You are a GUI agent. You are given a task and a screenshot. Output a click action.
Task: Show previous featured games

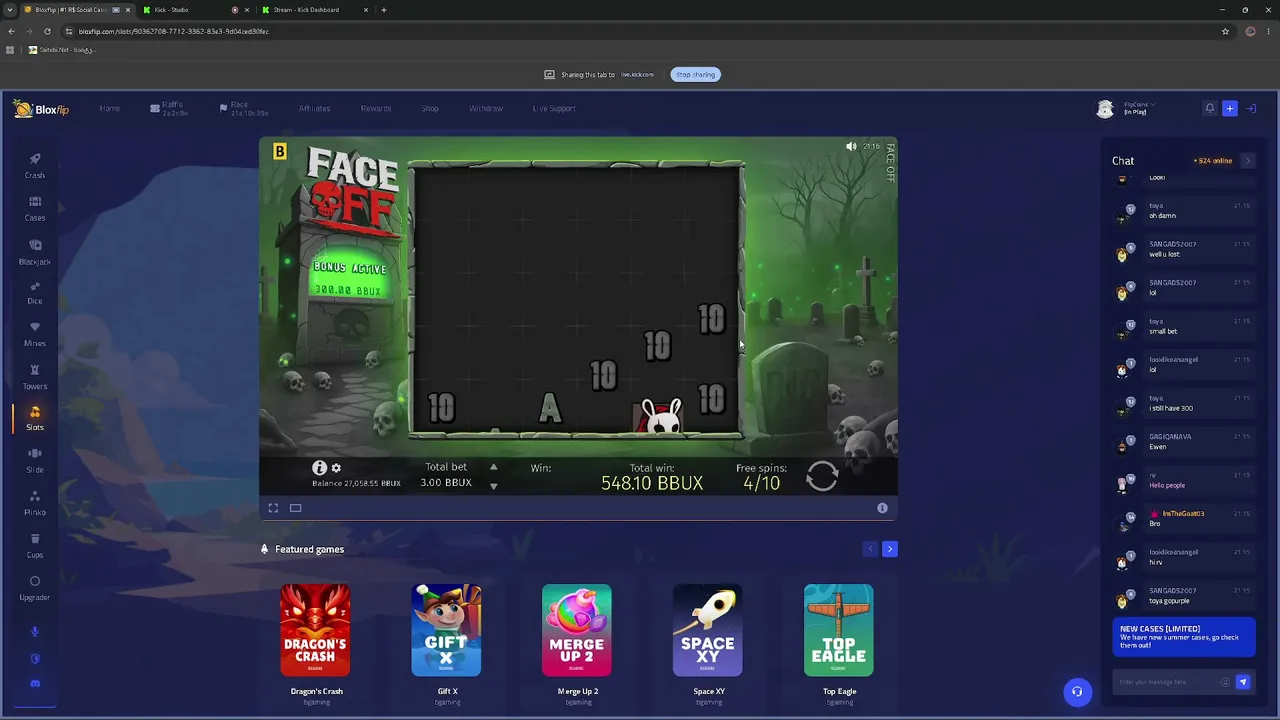click(870, 549)
